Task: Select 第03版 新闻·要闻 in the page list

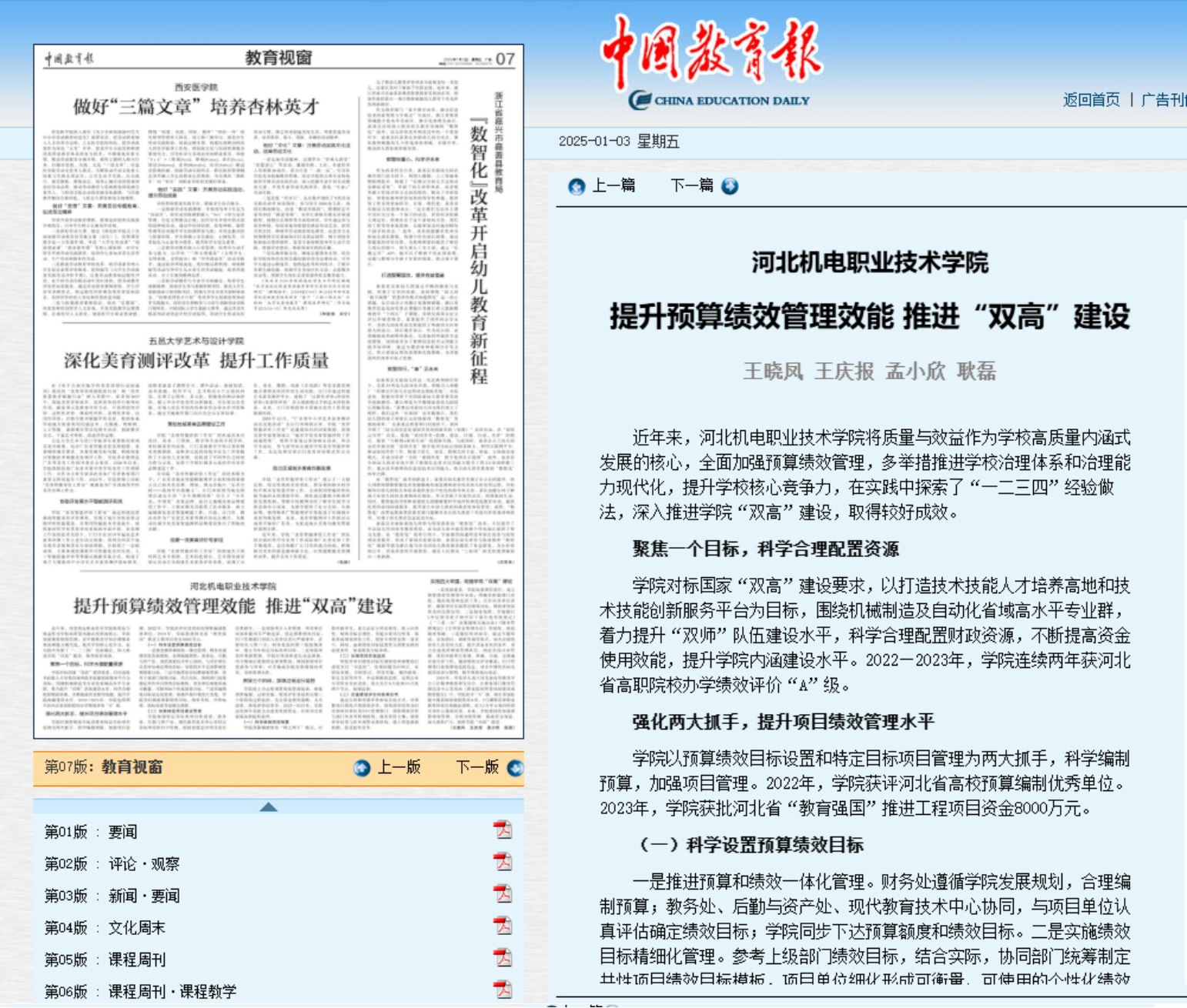Action: pos(112,896)
